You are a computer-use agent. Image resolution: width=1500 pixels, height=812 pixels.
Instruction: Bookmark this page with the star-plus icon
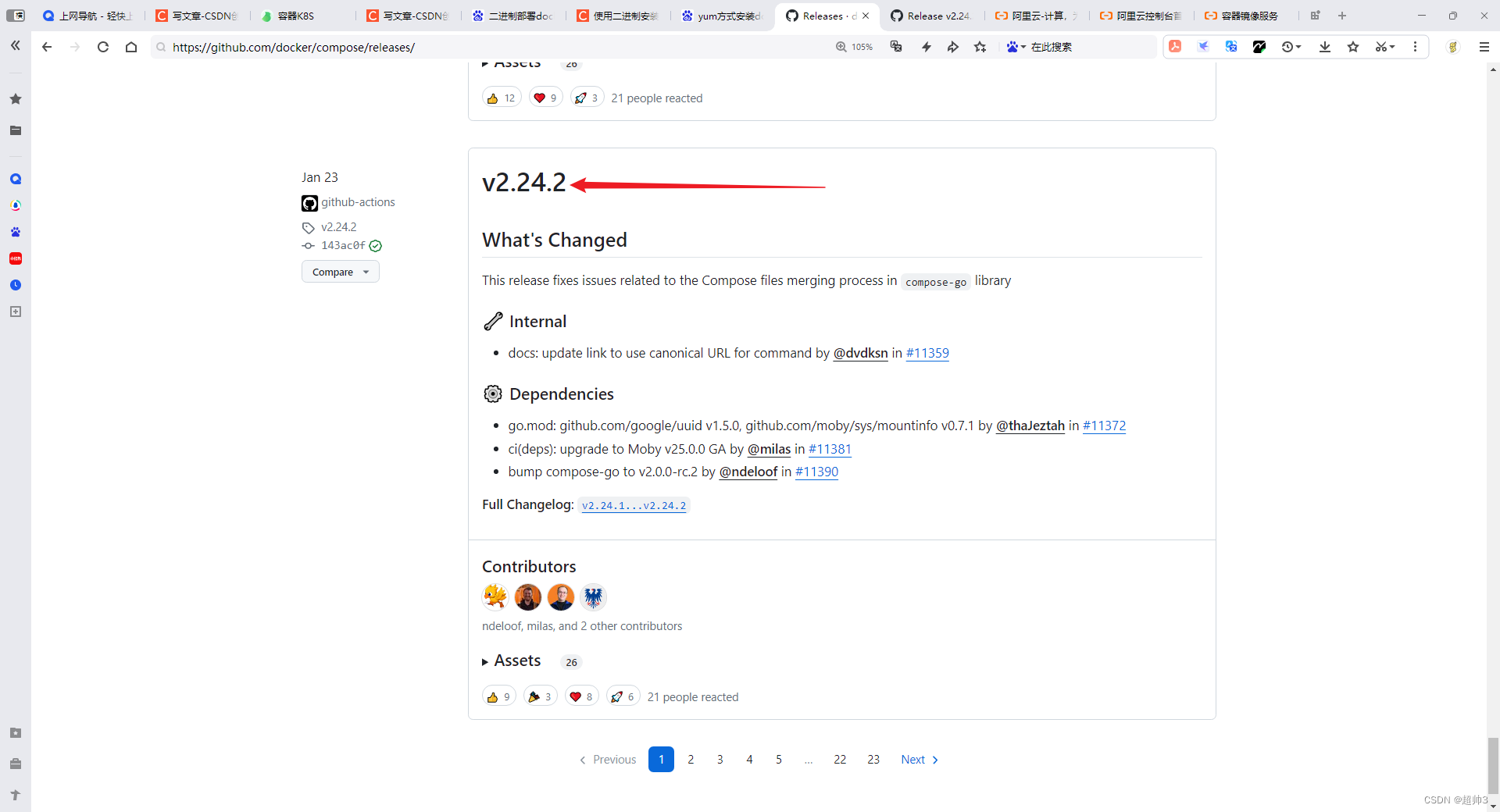[x=980, y=47]
